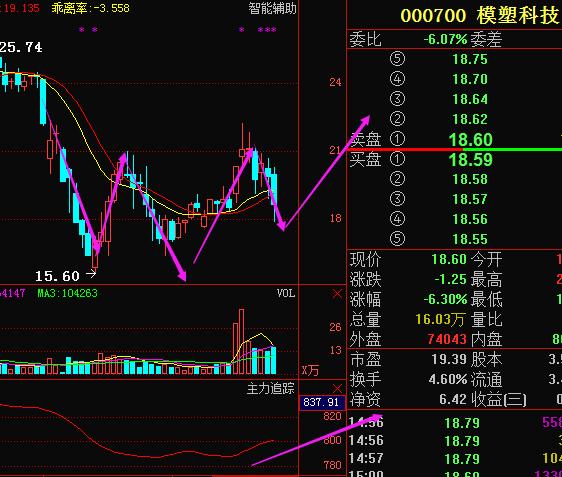Close the 主力追踪 indicator panel with its red X
Viewport: 562px width, 477px height.
click(x=337, y=388)
